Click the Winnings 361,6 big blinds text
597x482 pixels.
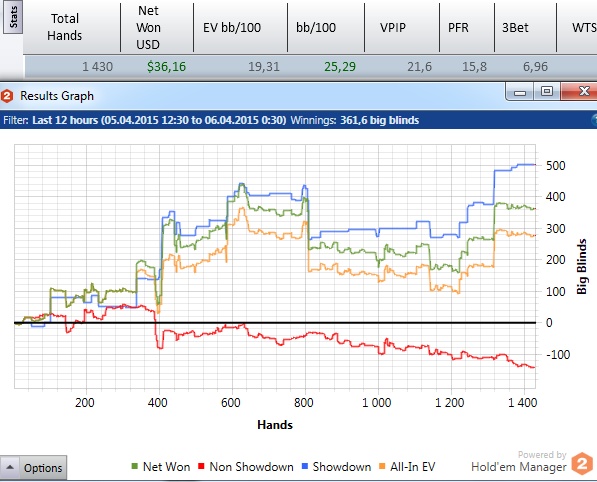coord(354,120)
